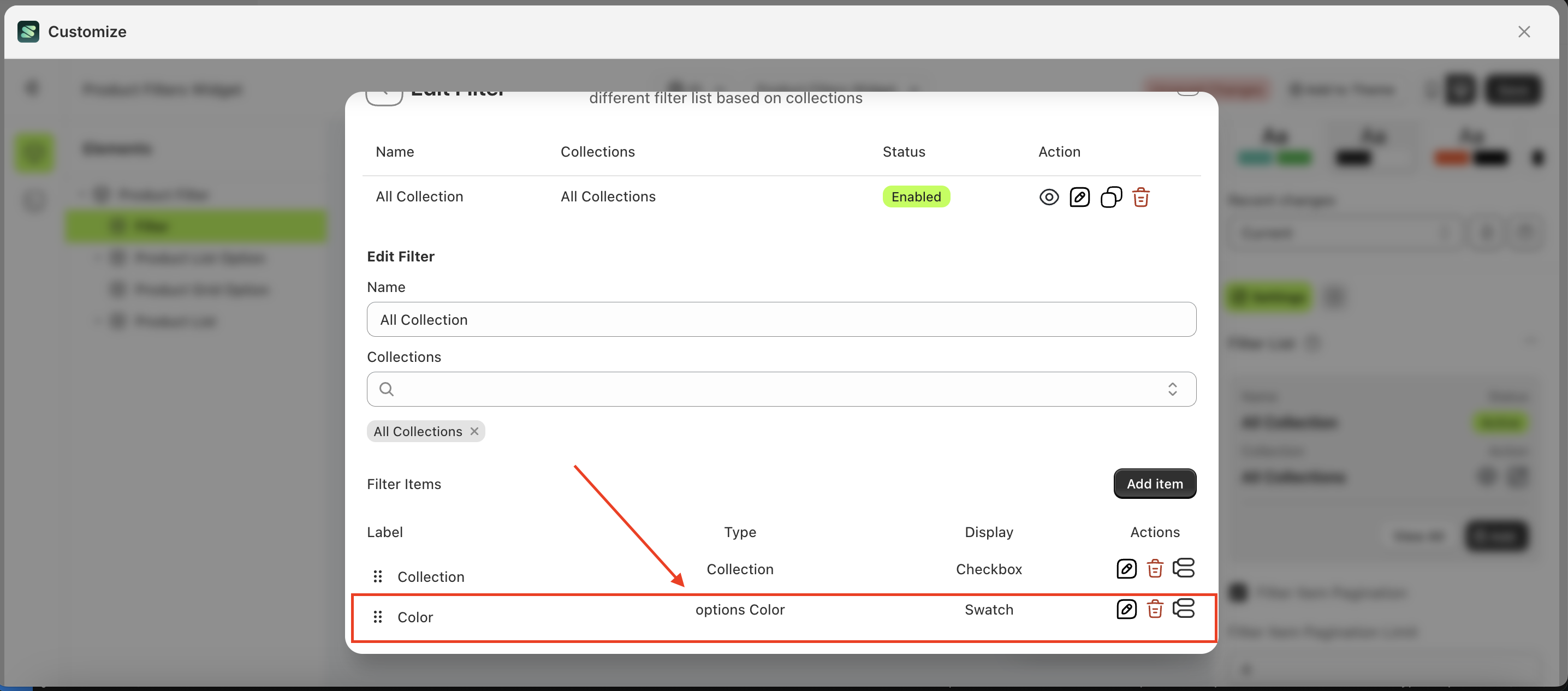Screen dimensions: 1568x691
Task: Toggle preview of the All Collection filter
Action: pos(1049,196)
